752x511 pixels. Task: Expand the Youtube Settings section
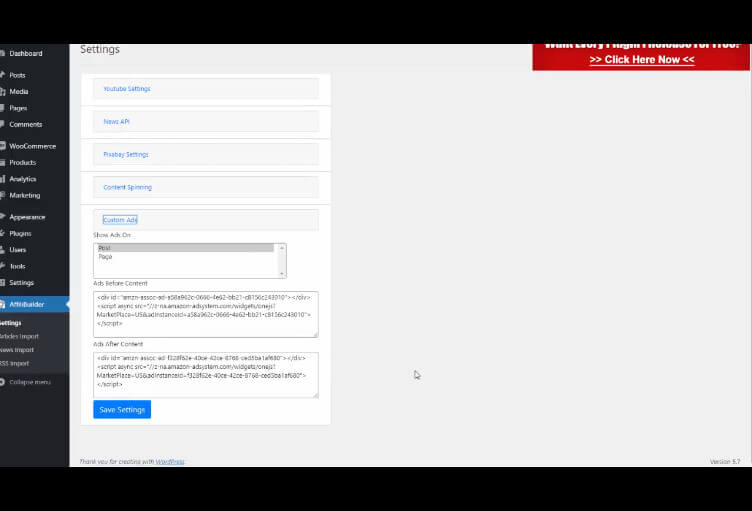click(127, 89)
